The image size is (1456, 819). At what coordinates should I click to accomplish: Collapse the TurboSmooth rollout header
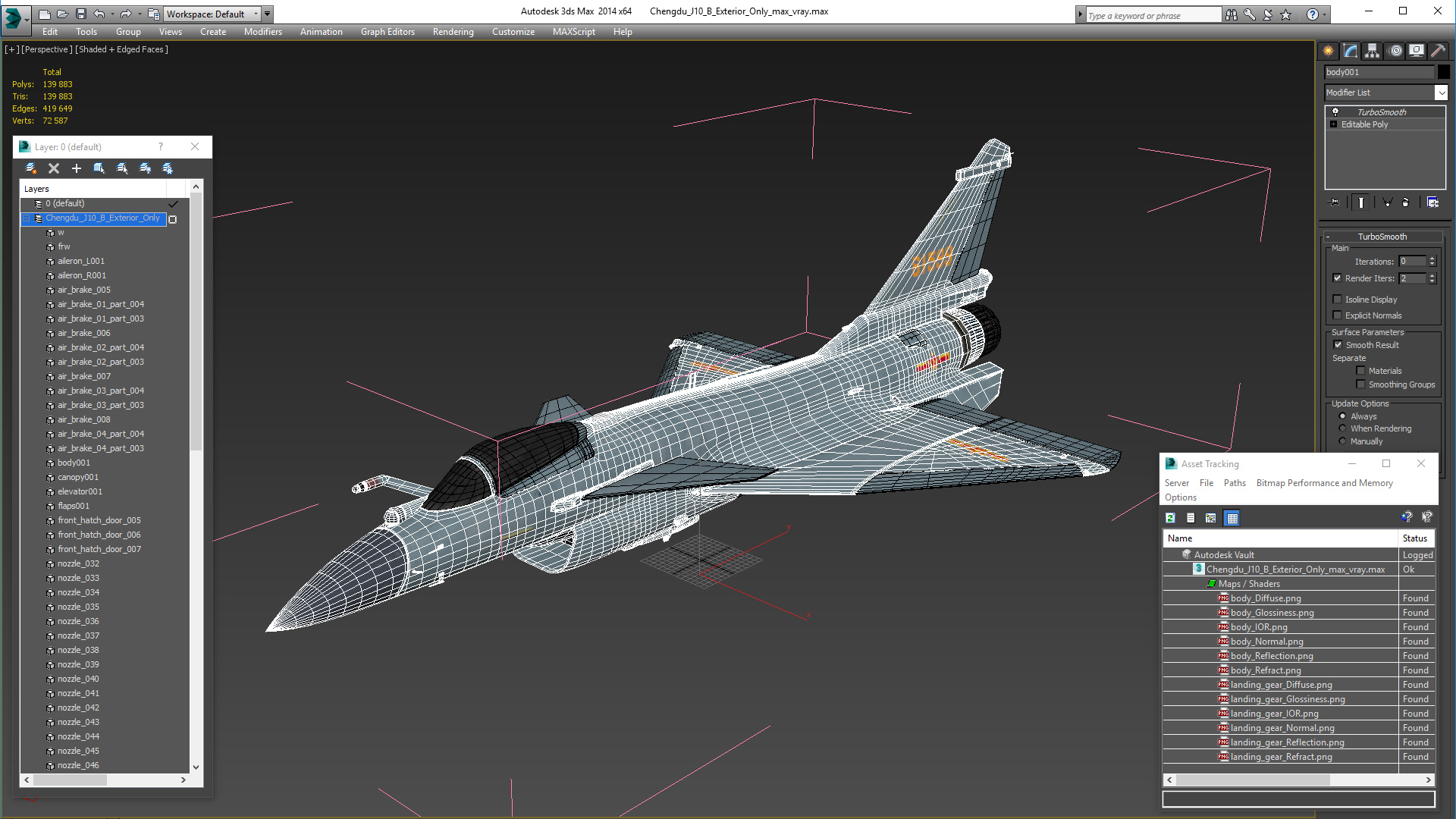pos(1382,237)
